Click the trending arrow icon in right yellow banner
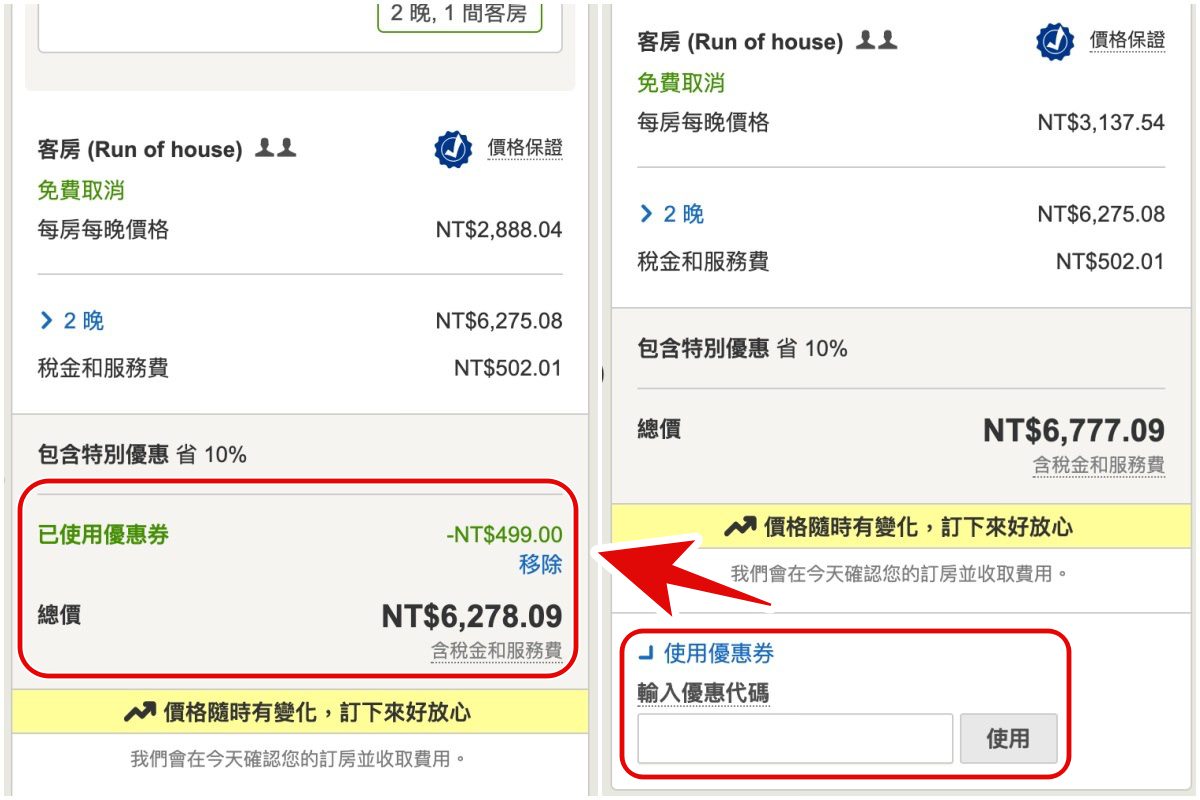This screenshot has height=800, width=1200. pos(741,526)
